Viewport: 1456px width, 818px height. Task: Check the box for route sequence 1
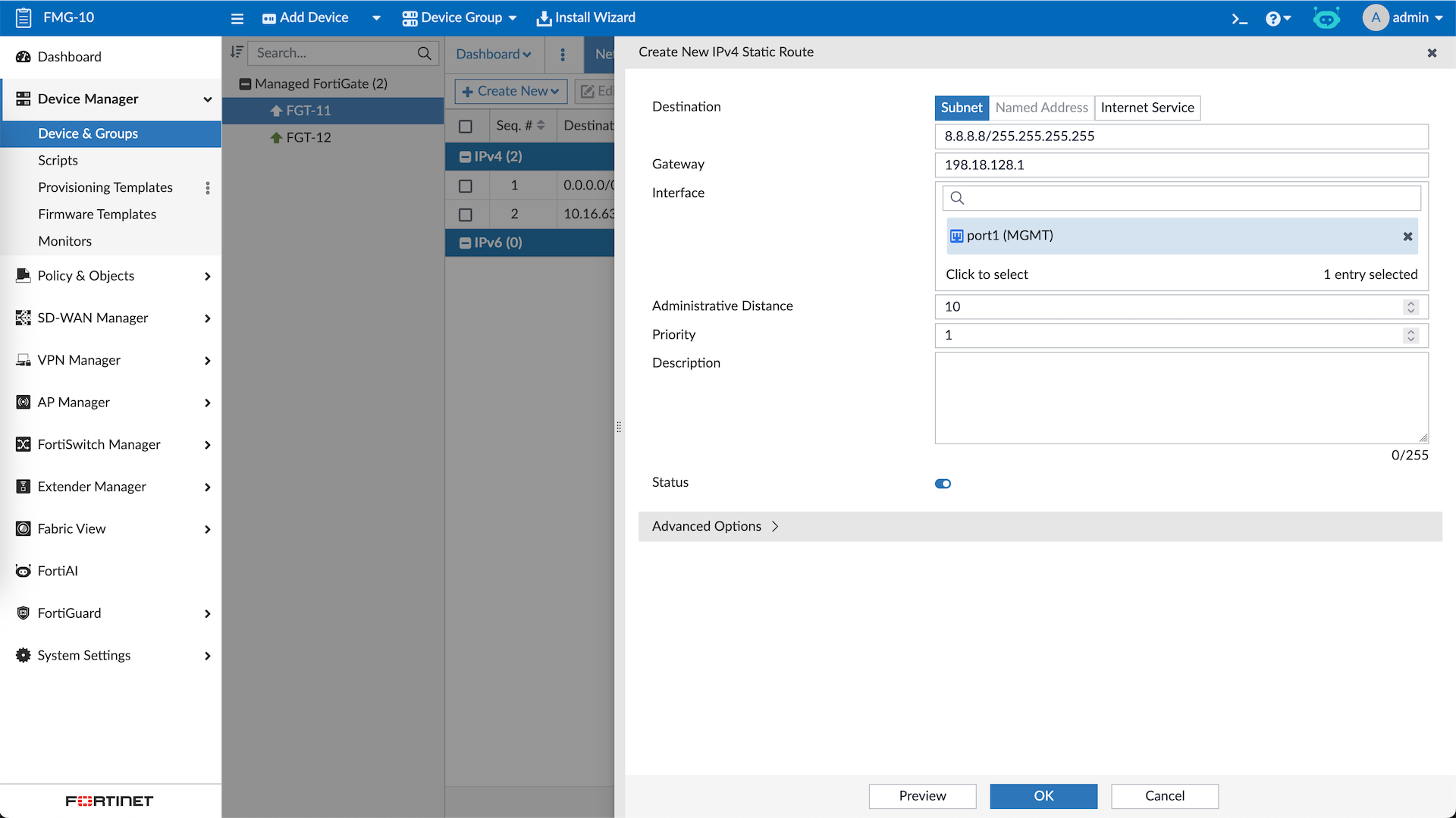(466, 186)
